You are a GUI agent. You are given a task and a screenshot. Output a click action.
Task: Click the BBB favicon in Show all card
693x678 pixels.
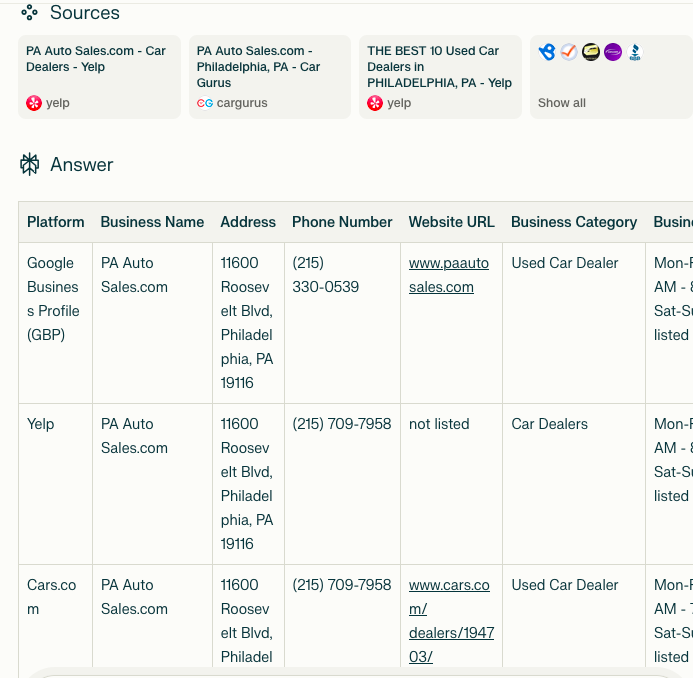pos(635,52)
